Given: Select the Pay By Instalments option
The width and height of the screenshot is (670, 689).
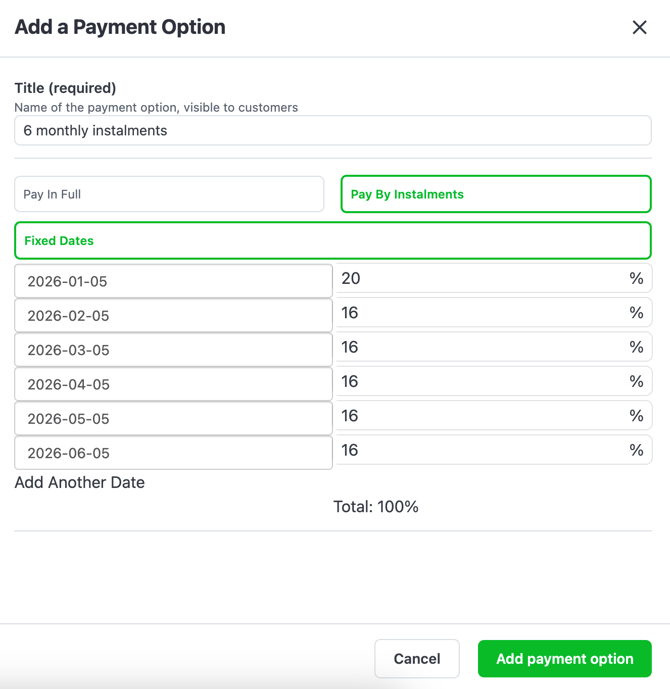Looking at the screenshot, I should 496,194.
